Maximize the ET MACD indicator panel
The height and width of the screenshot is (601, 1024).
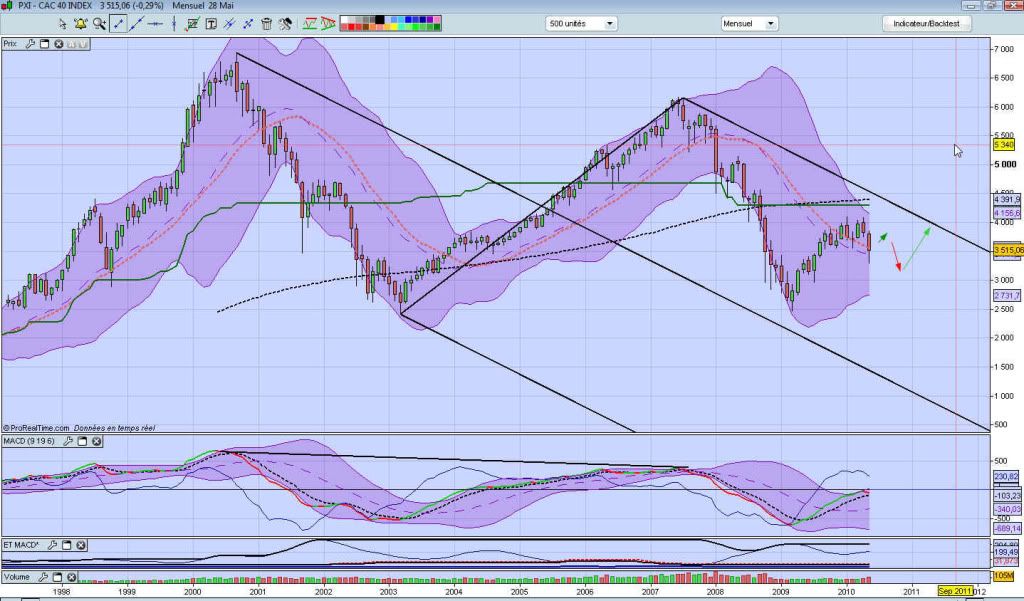tap(67, 545)
